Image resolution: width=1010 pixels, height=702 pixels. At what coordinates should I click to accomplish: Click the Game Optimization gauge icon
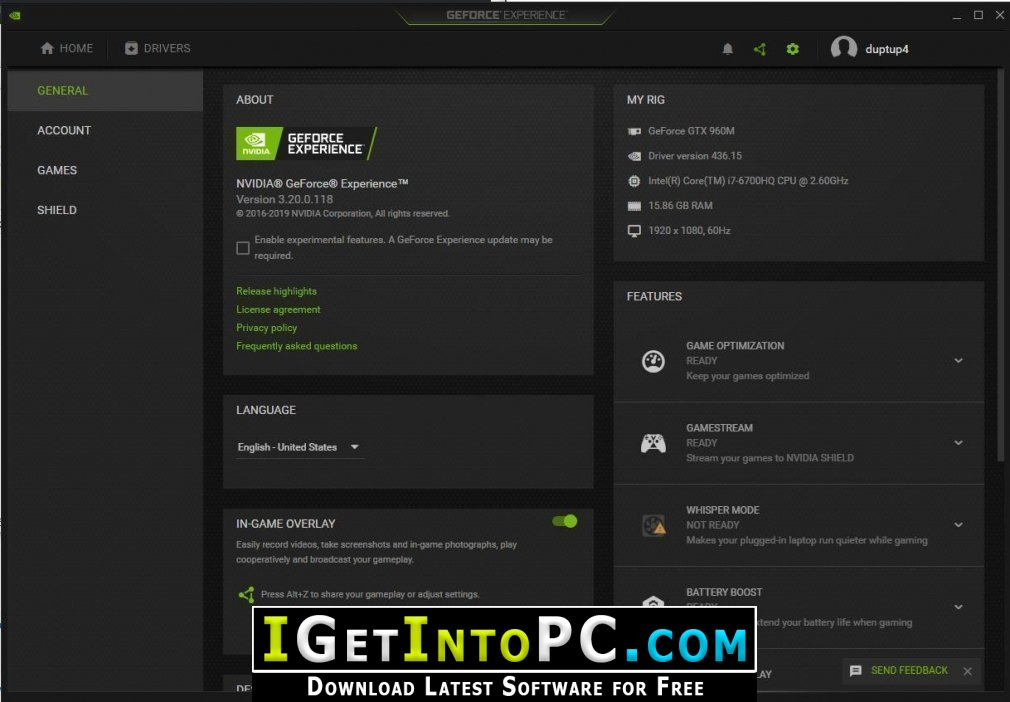click(x=653, y=361)
